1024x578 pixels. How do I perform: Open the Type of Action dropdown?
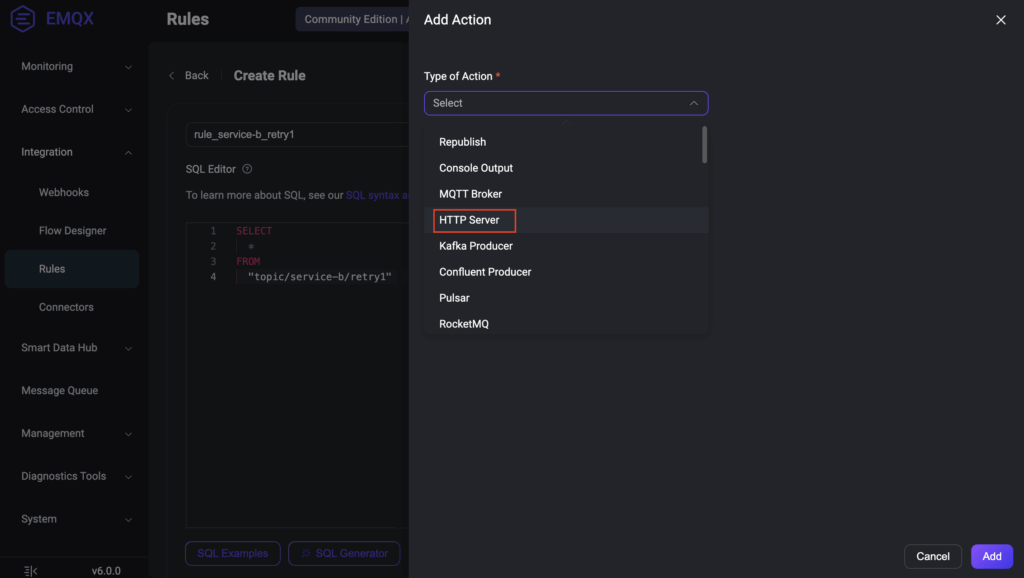tap(565, 103)
